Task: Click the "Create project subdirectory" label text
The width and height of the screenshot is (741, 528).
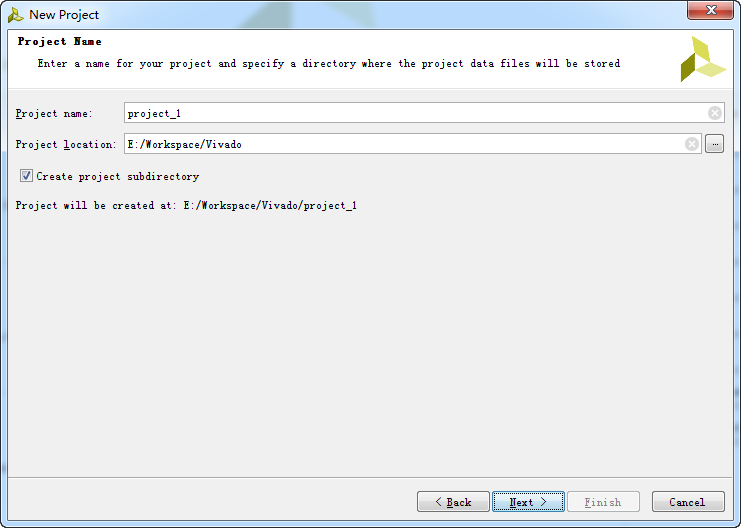Action: 118,176
